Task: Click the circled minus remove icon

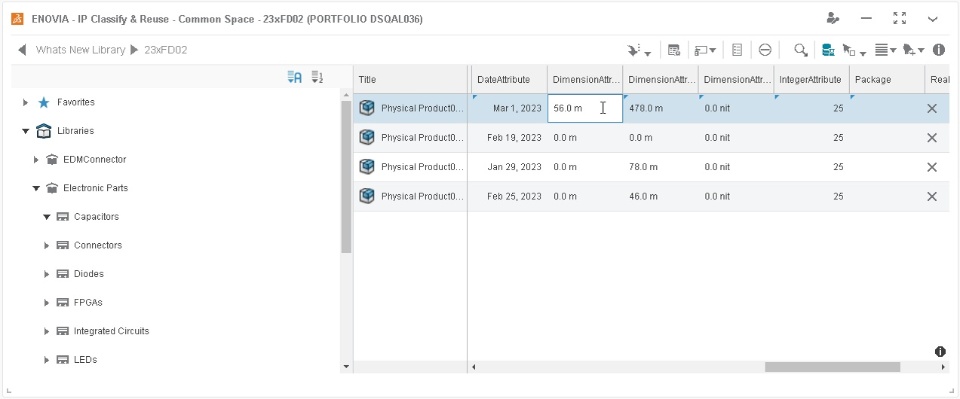Action: 765,50
